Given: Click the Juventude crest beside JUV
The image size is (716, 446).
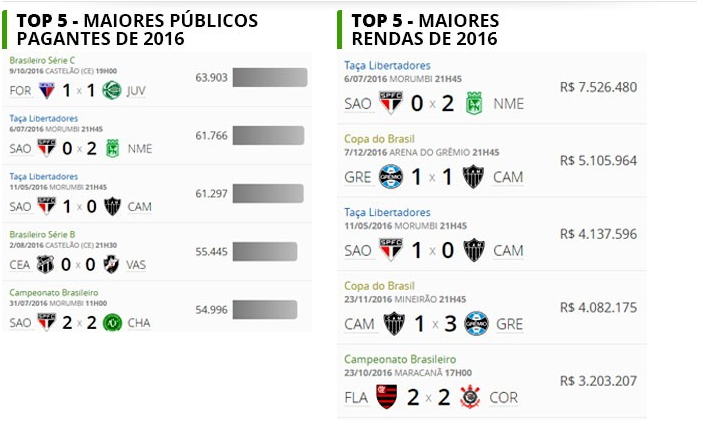Looking at the screenshot, I should (112, 90).
